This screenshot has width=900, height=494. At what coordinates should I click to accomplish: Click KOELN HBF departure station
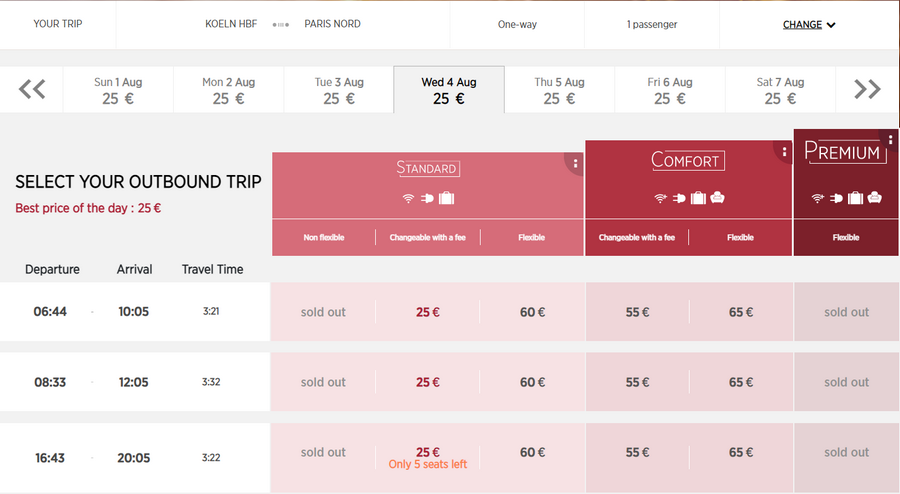(x=231, y=24)
